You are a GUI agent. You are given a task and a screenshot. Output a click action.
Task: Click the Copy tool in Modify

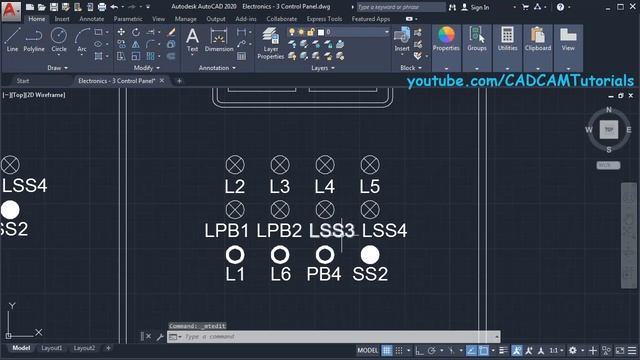pos(121,44)
